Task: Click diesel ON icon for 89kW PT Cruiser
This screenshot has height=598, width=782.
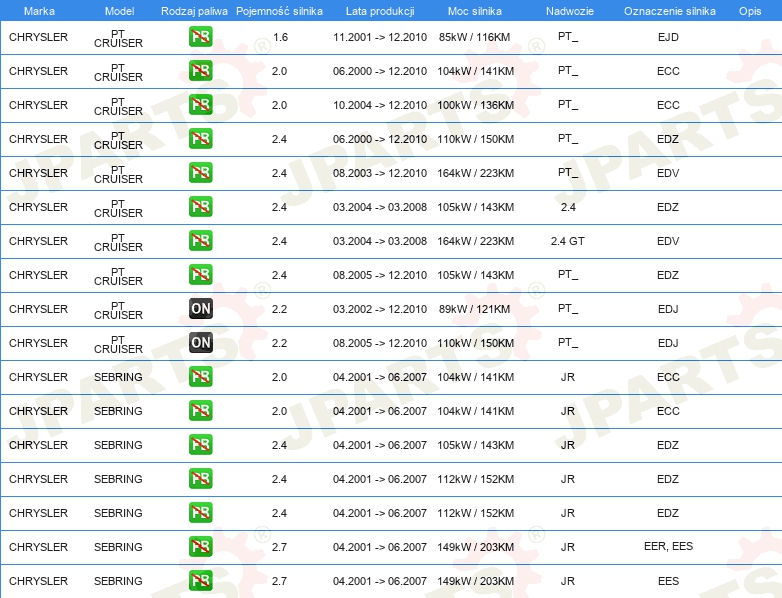Action: click(x=200, y=309)
